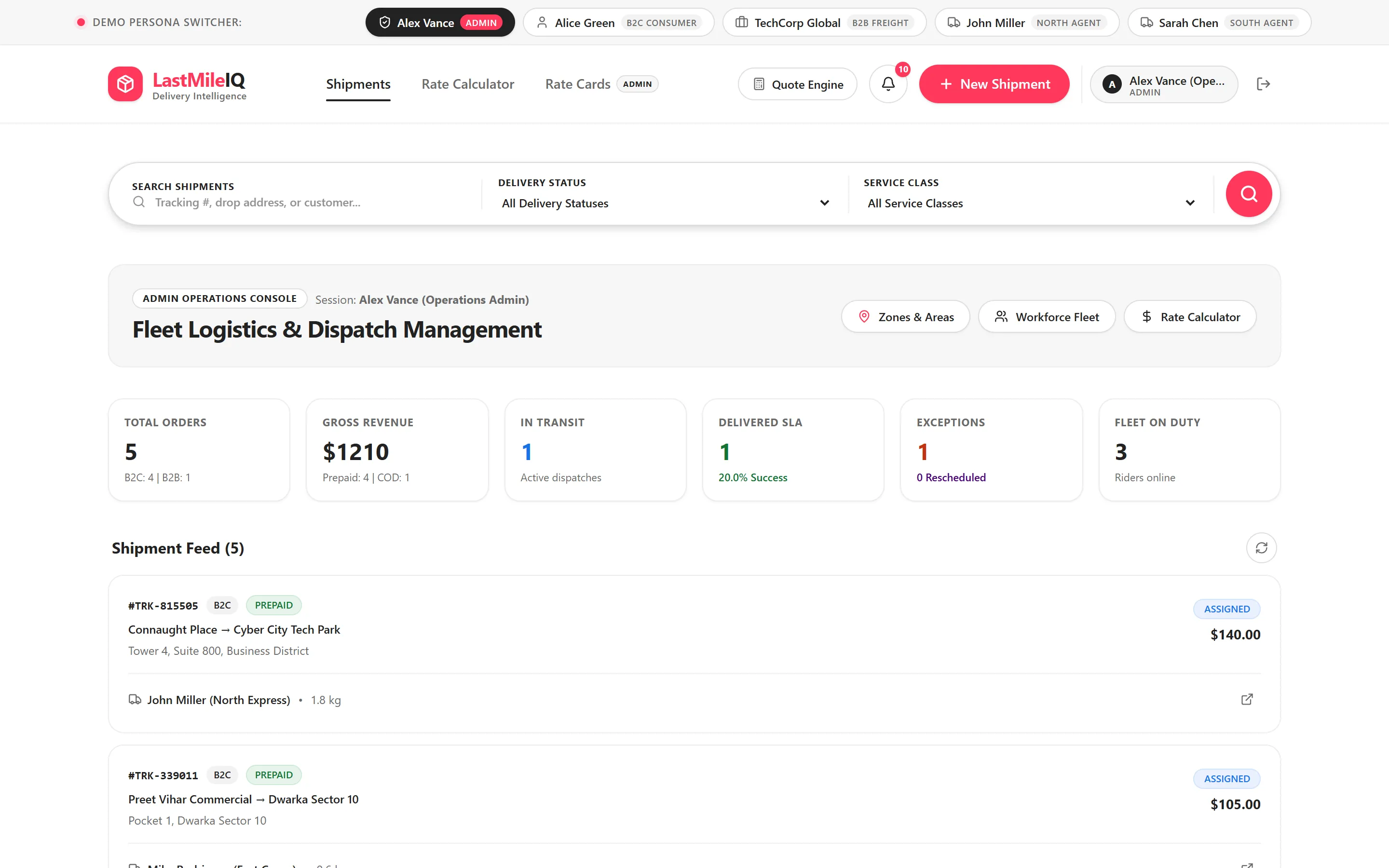Click the people icon in Workforce Fleet

point(1001,316)
